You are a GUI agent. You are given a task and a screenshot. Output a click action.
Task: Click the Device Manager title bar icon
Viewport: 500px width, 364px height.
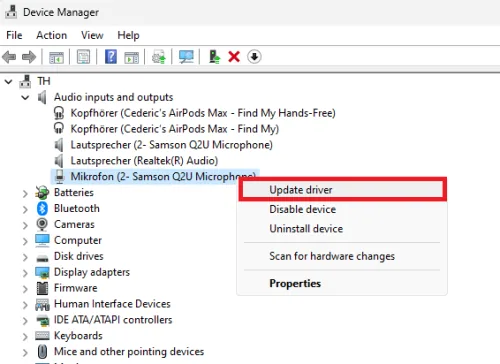coord(11,12)
